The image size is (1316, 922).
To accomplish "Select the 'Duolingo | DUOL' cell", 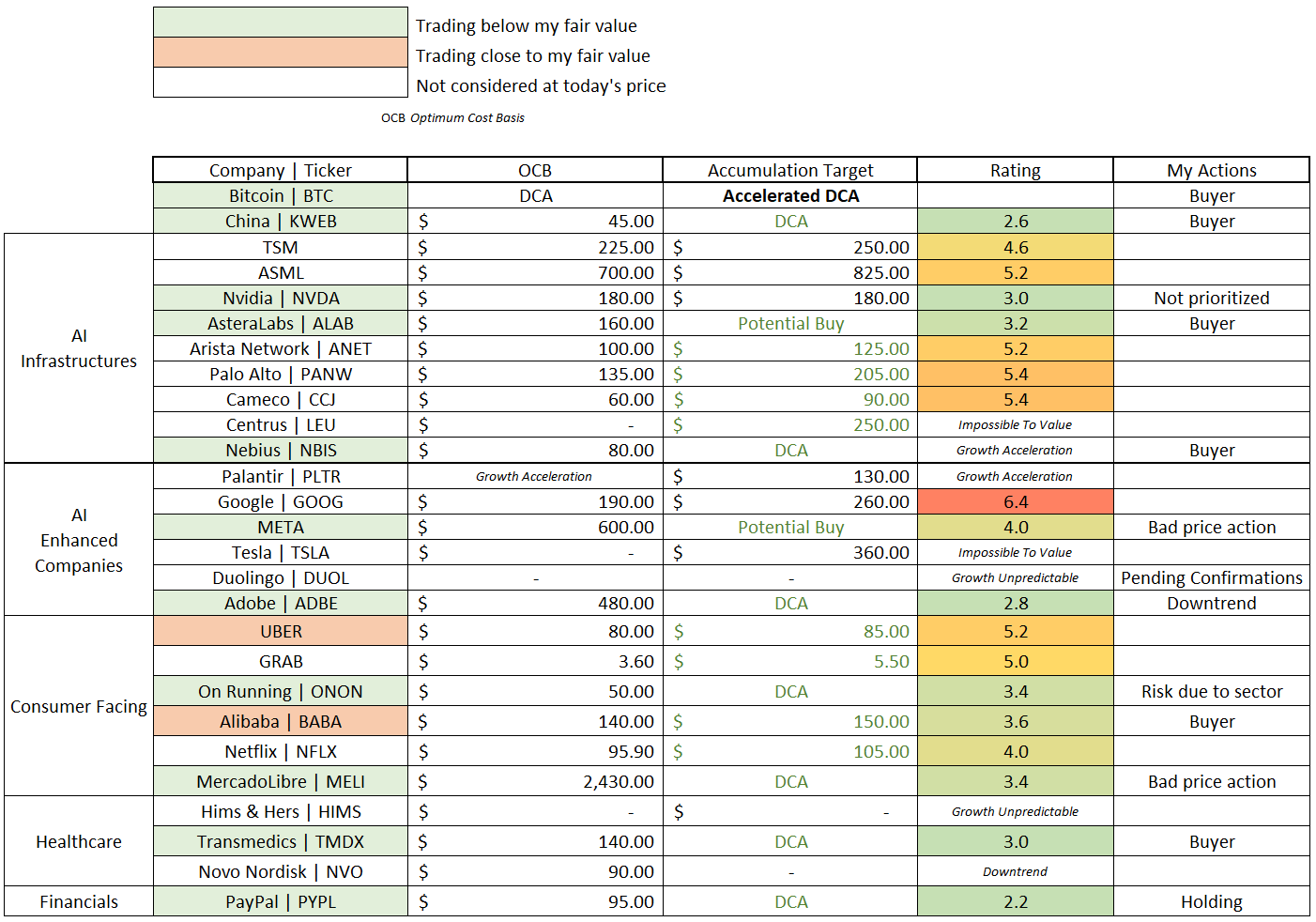I will (x=281, y=577).
